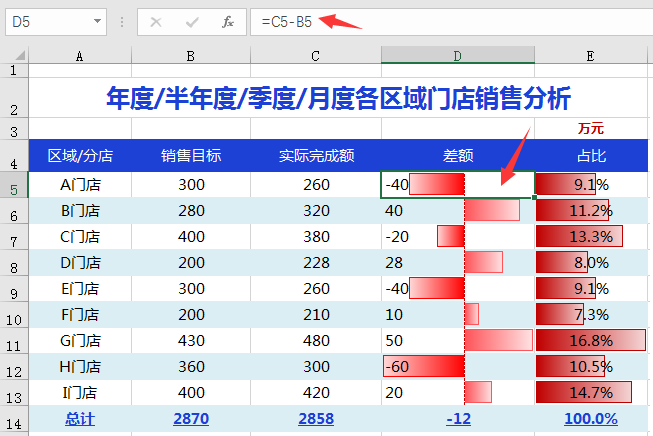Image resolution: width=653 pixels, height=436 pixels.
Task: Select the 420 actual amount cell
Action: click(316, 393)
